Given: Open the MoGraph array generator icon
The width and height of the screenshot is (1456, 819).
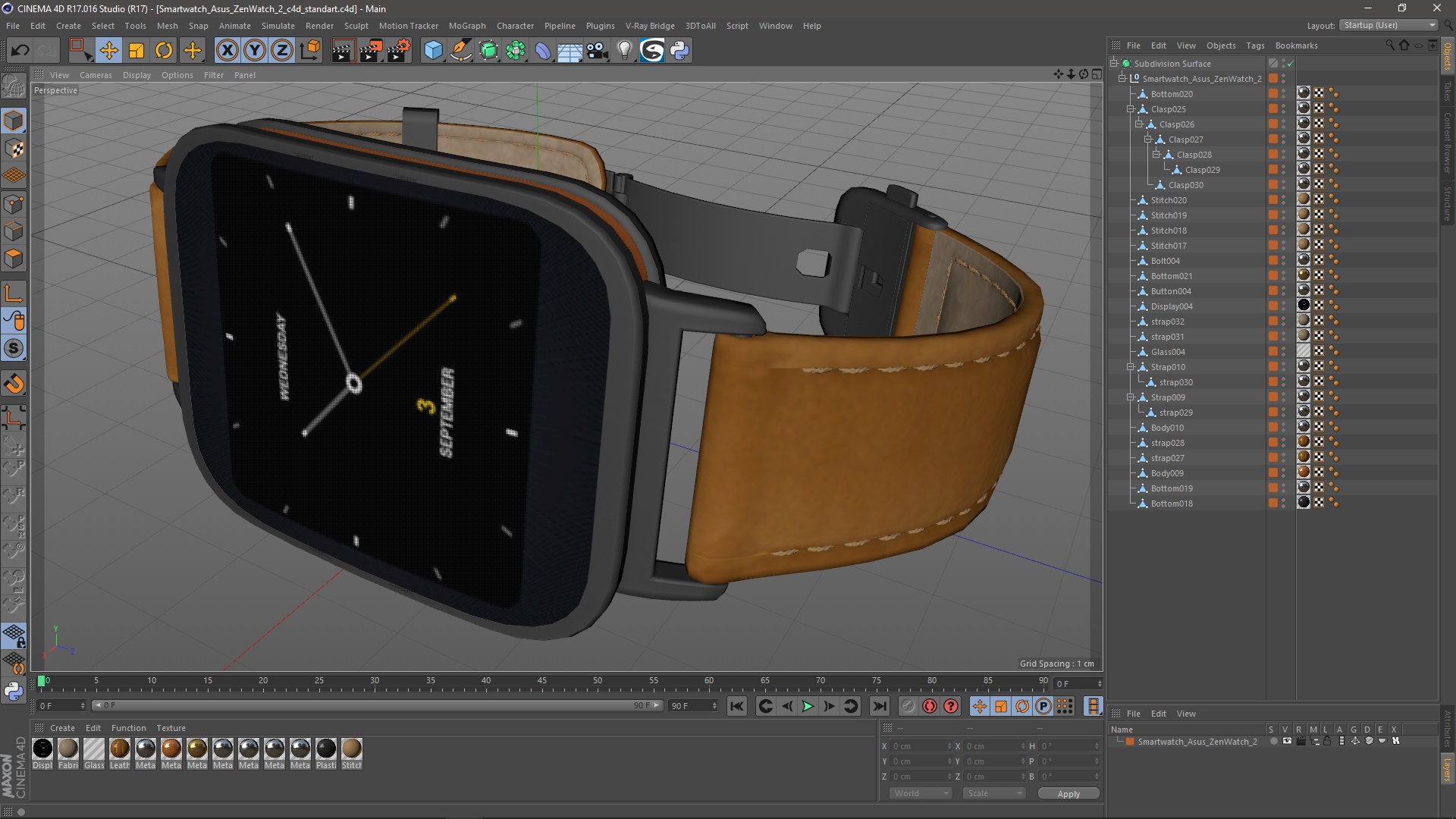Looking at the screenshot, I should coord(516,51).
